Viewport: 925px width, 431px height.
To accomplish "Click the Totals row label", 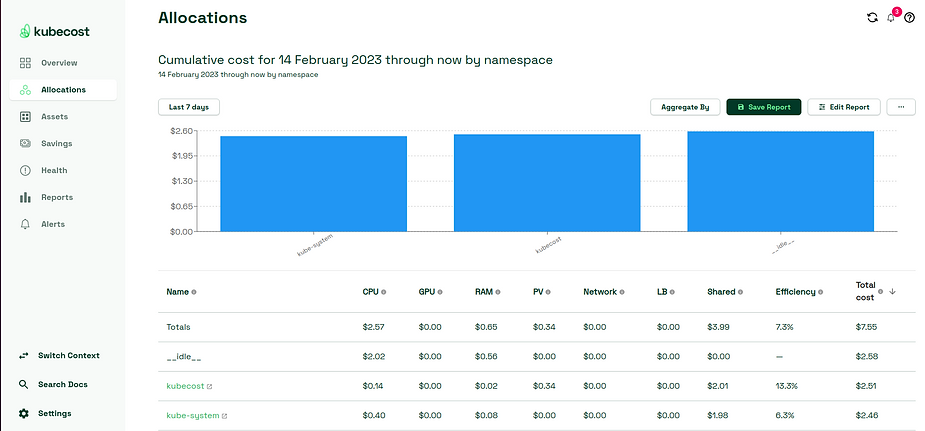I will (178, 327).
